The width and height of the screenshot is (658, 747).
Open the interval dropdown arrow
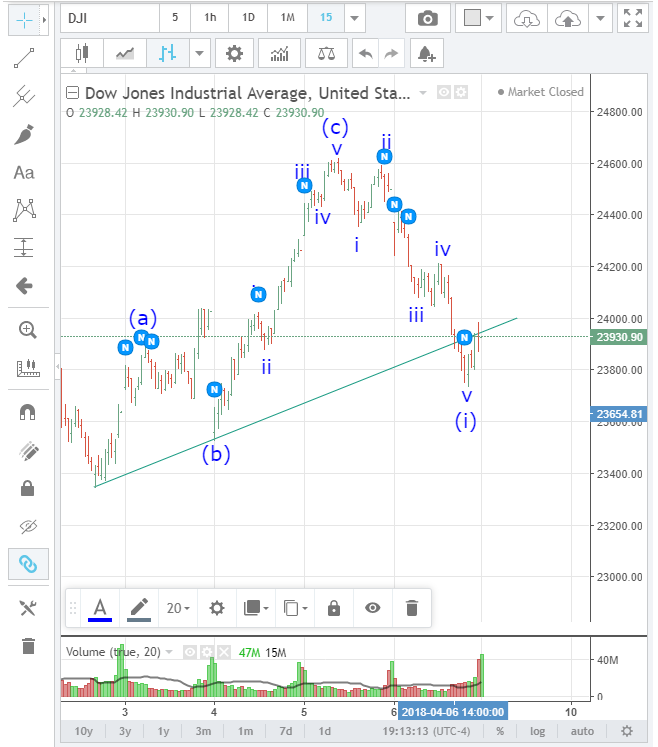354,18
